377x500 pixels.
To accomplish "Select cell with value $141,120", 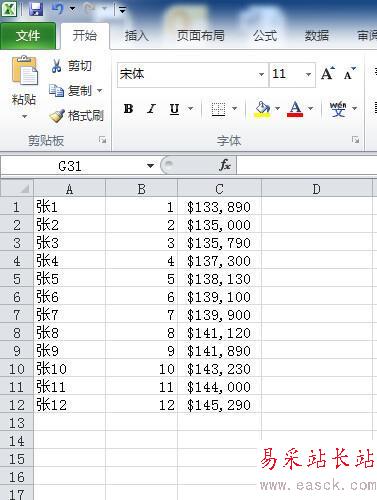I will (219, 333).
